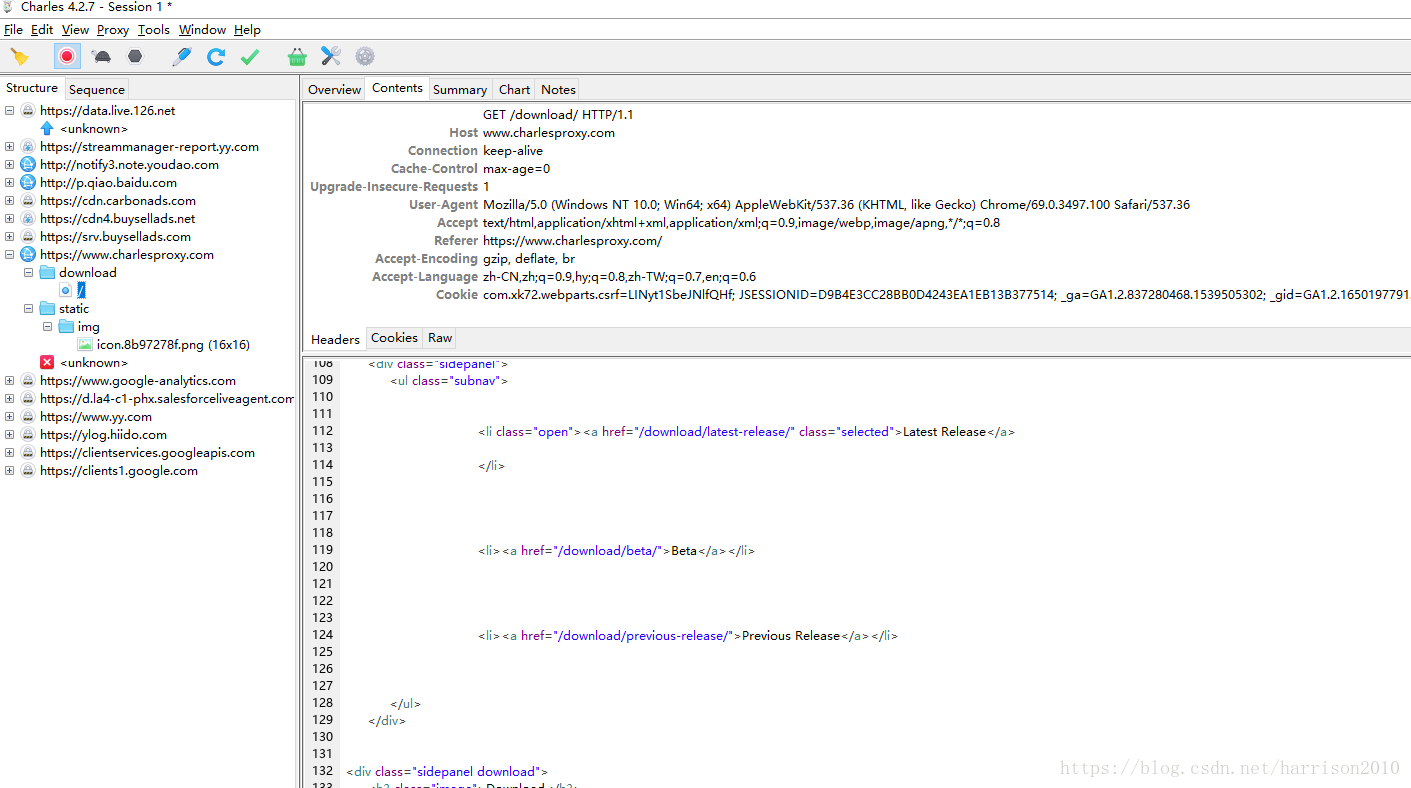The width and height of the screenshot is (1411, 788).
Task: Expand the notify3.note.youdao.com node
Action: point(9,165)
